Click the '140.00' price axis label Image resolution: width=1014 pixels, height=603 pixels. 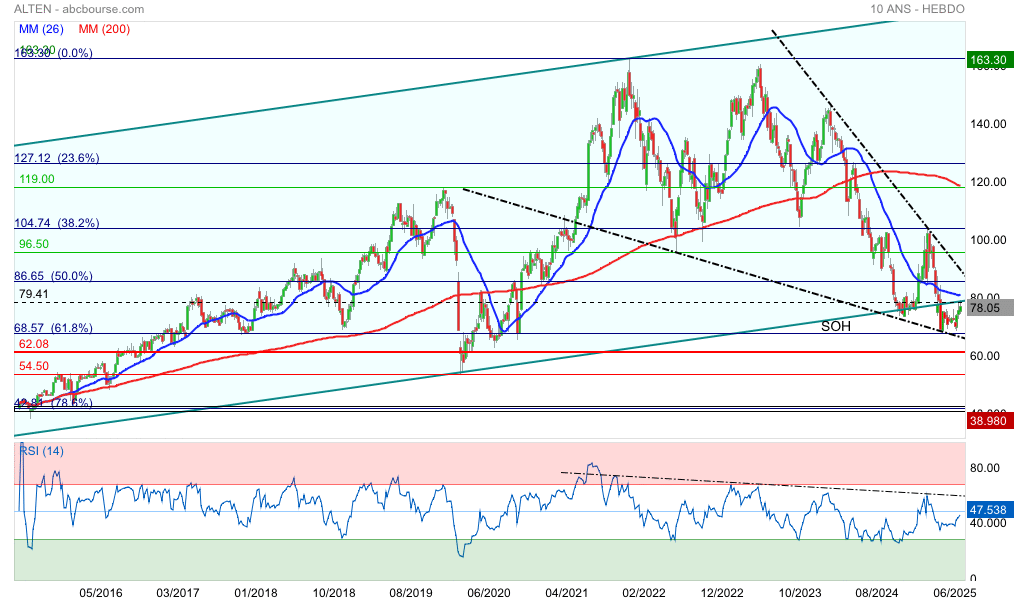[987, 124]
